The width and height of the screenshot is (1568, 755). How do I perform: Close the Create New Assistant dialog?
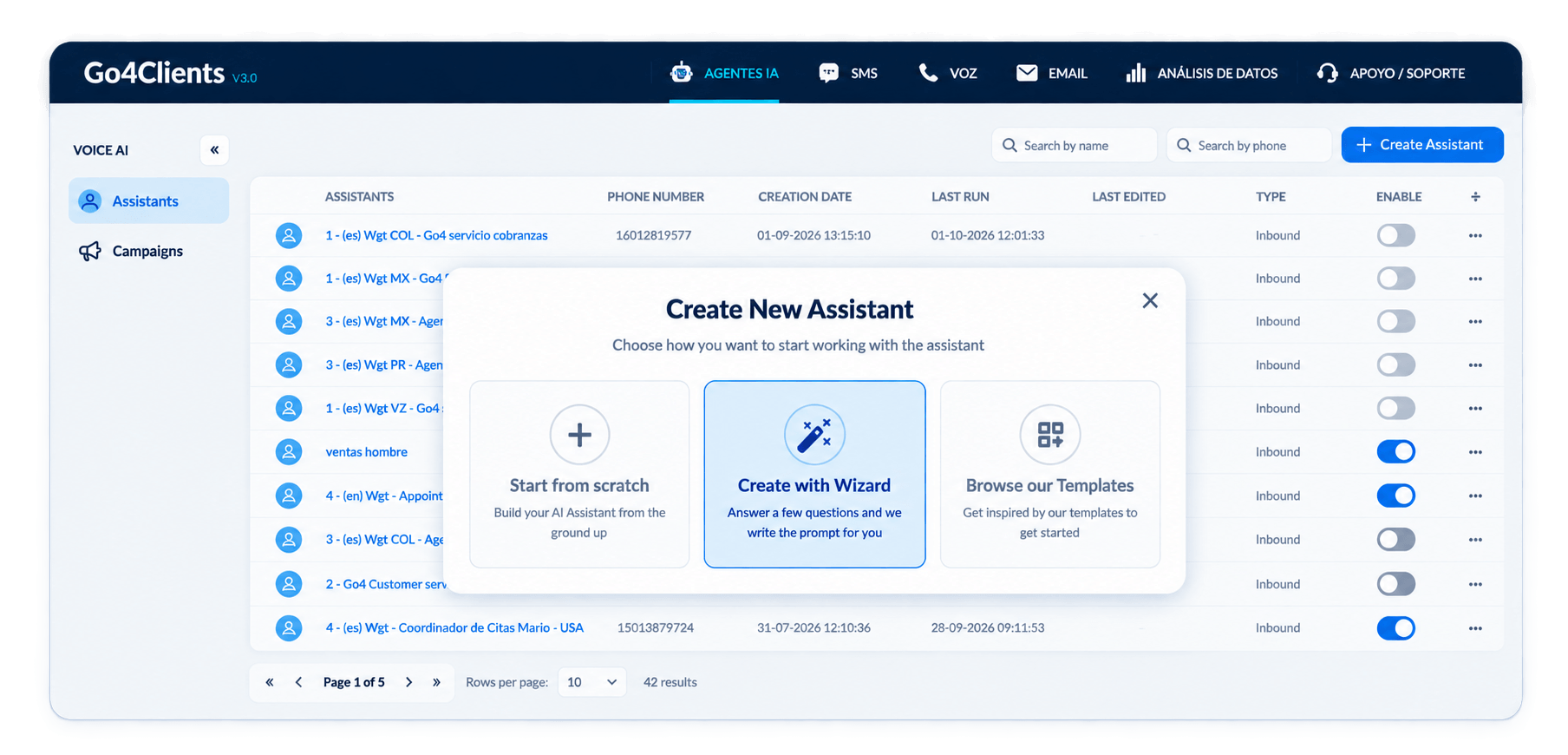click(x=1150, y=300)
